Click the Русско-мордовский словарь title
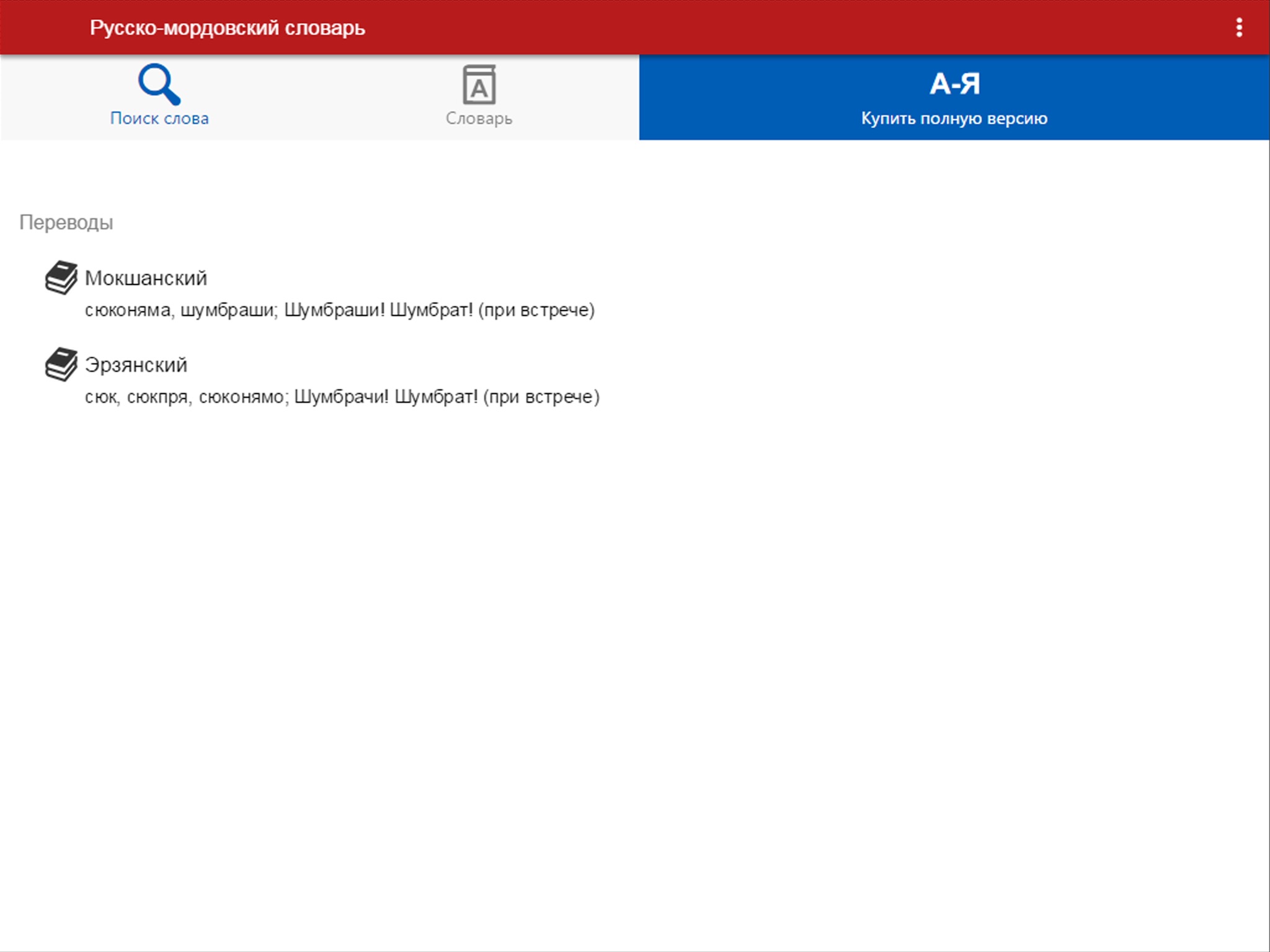 (227, 28)
